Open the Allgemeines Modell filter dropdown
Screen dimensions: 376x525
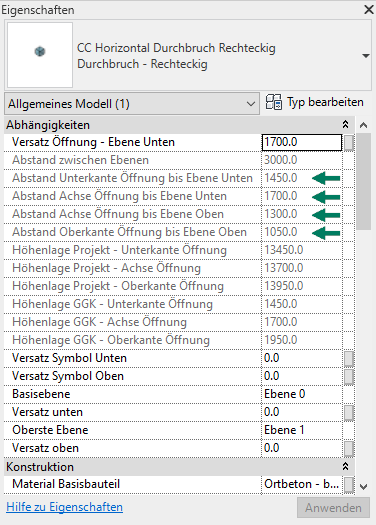point(132,104)
